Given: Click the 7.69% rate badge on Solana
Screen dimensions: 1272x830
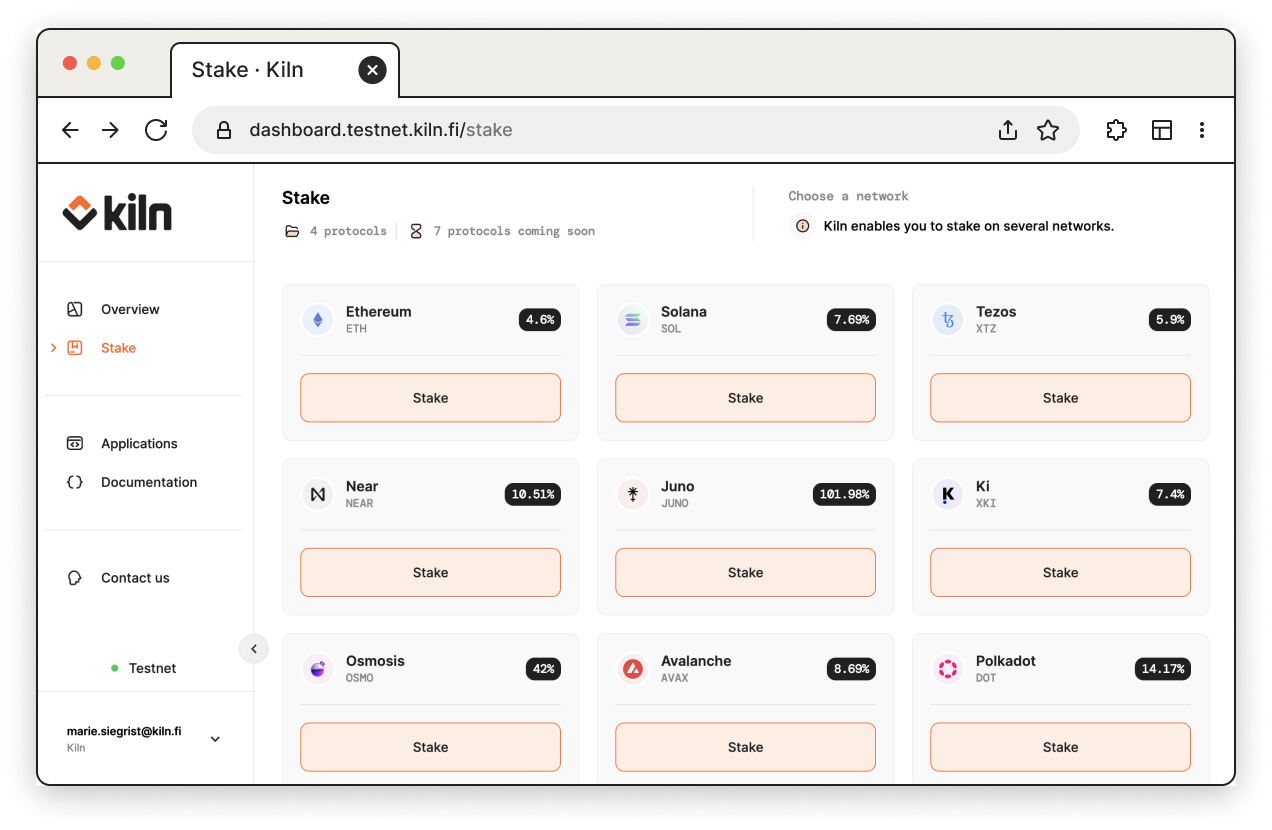Looking at the screenshot, I should 851,320.
